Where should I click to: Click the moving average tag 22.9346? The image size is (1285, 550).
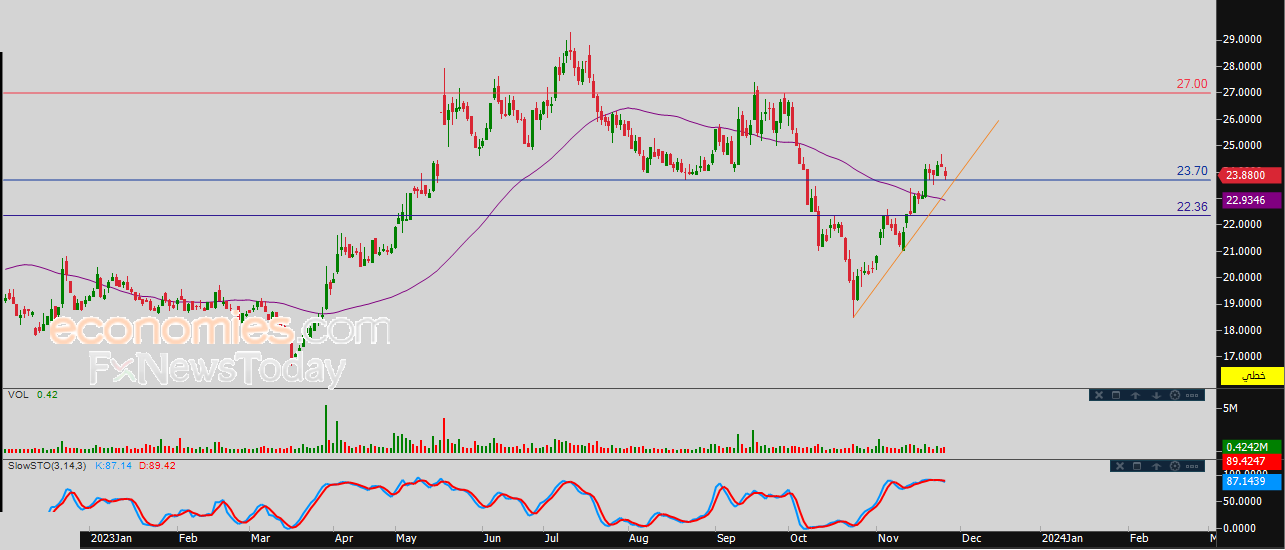pos(1252,200)
